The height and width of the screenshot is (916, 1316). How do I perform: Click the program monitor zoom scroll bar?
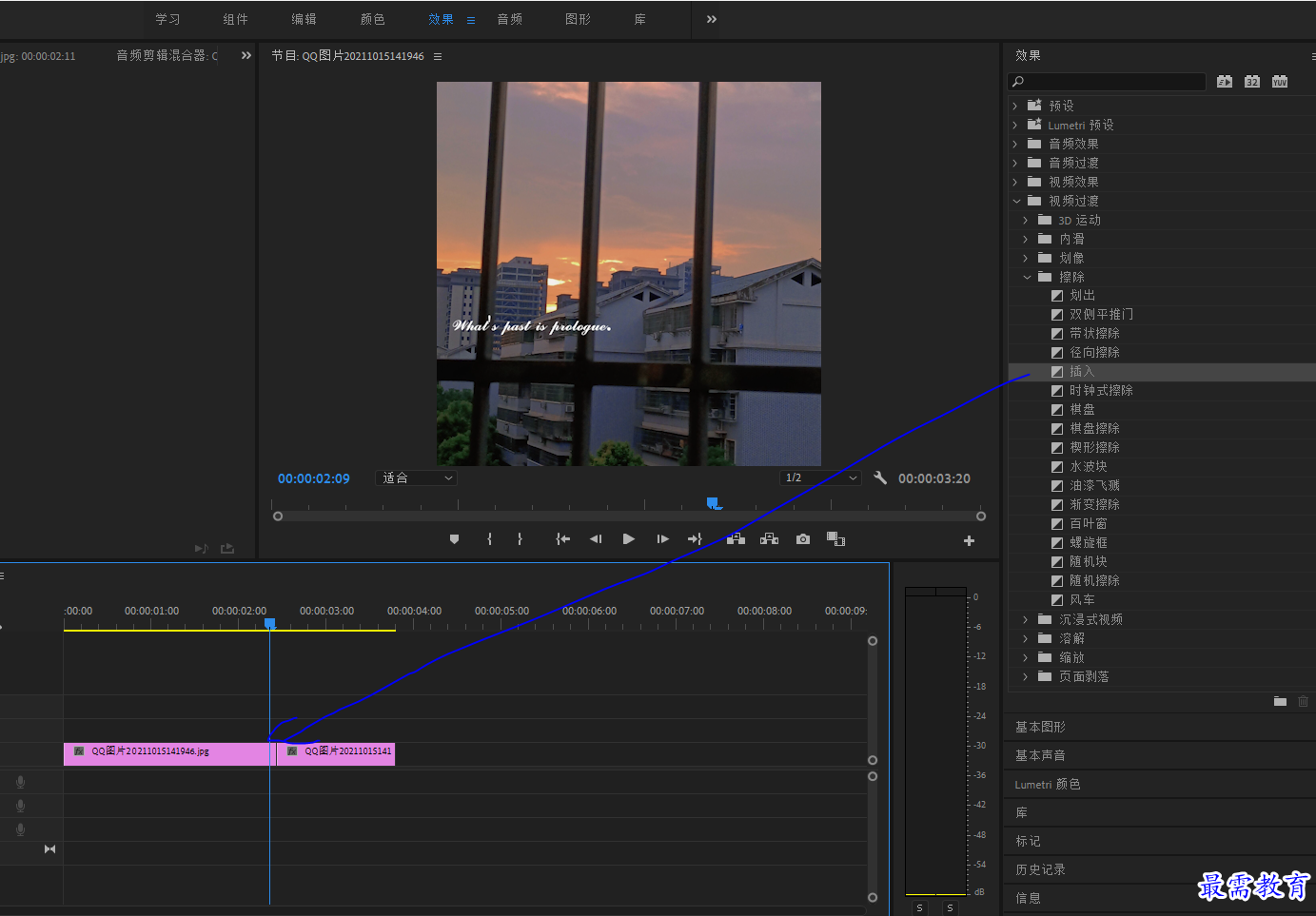[629, 516]
